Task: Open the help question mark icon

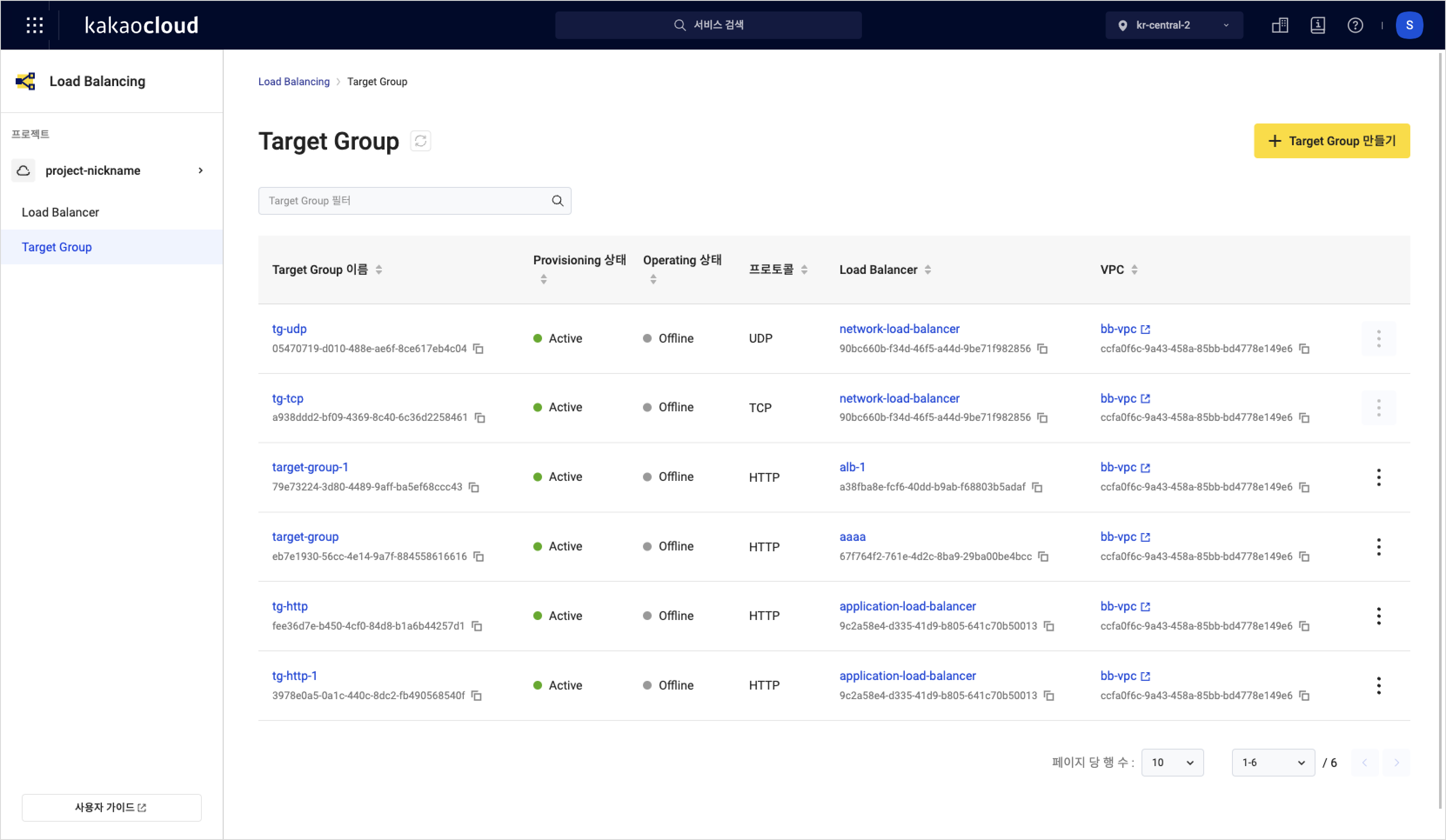Action: click(1356, 25)
